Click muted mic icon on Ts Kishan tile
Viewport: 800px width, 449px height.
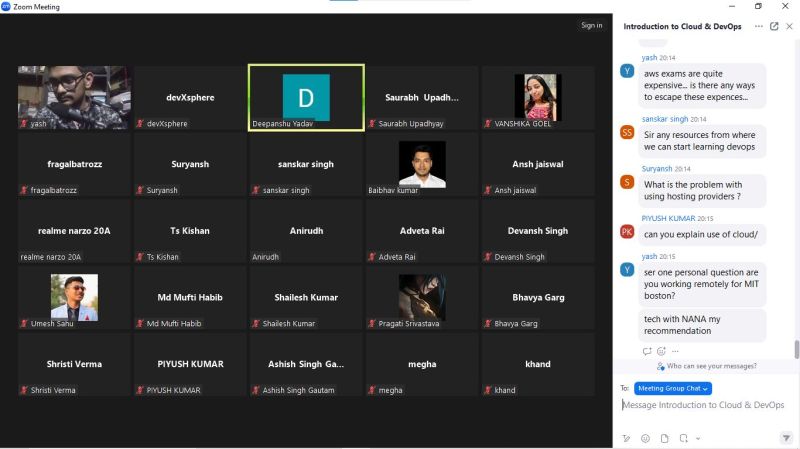pyautogui.click(x=140, y=257)
